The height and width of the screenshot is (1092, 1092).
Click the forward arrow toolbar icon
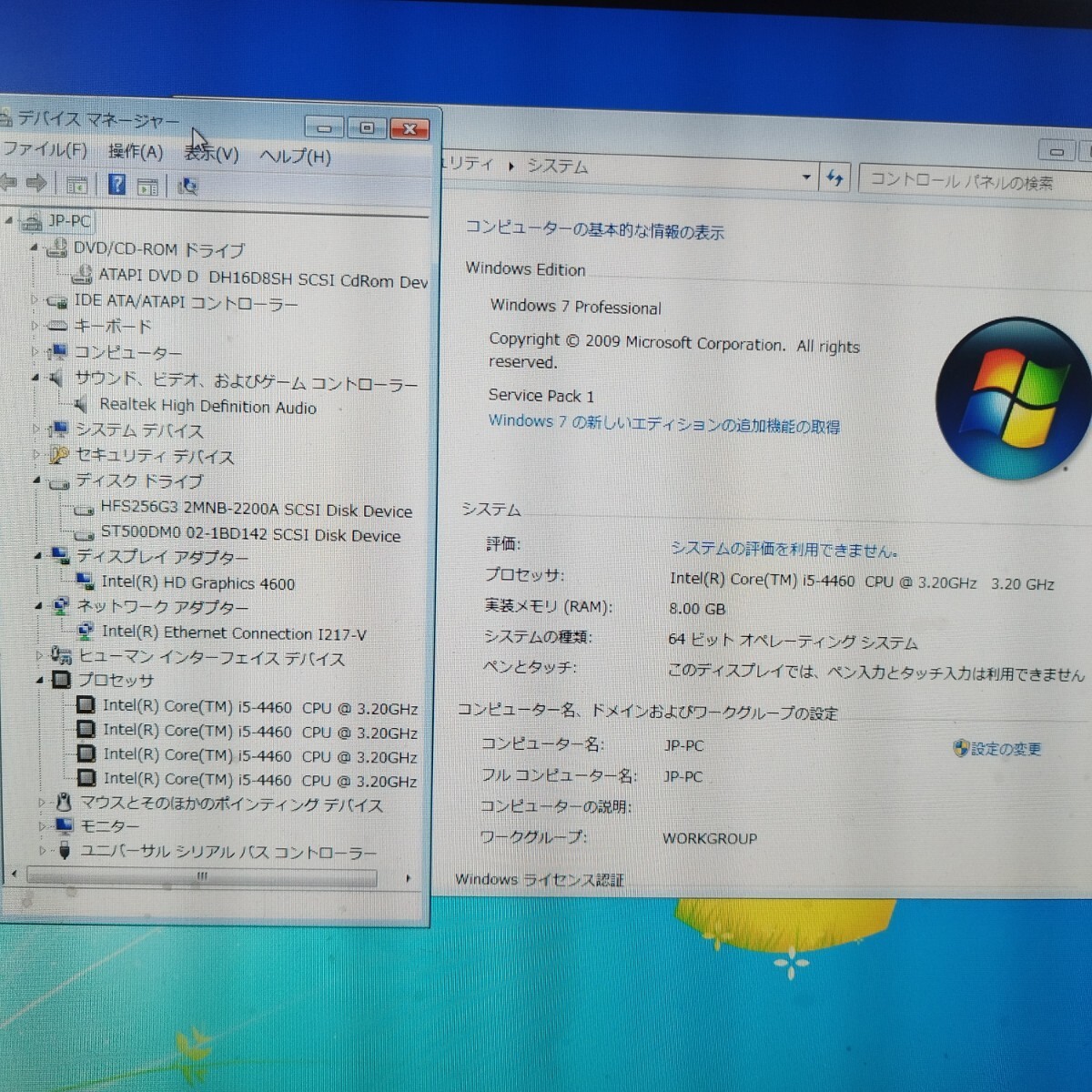(x=36, y=184)
